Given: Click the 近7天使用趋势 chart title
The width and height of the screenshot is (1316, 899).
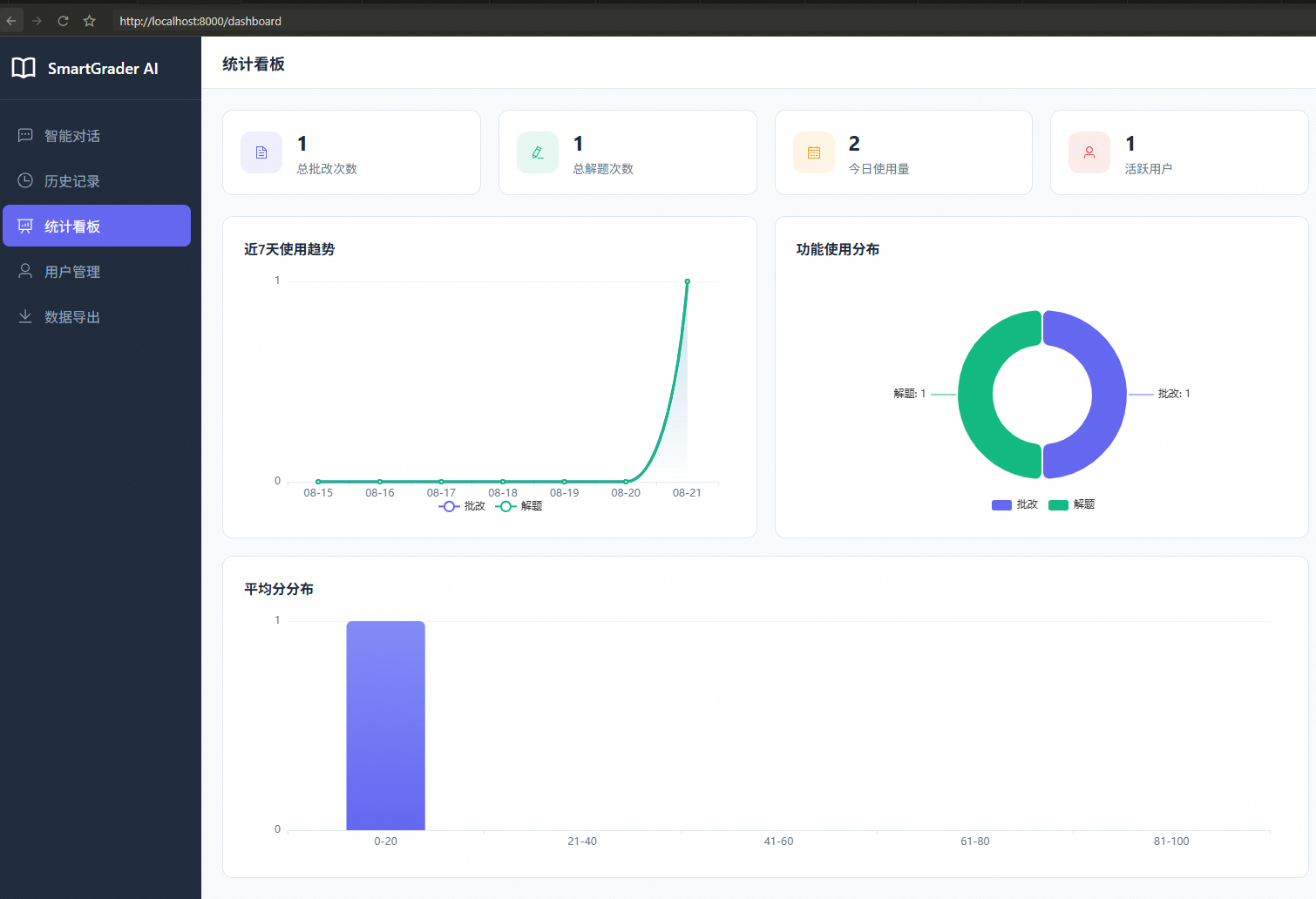Looking at the screenshot, I should [289, 249].
